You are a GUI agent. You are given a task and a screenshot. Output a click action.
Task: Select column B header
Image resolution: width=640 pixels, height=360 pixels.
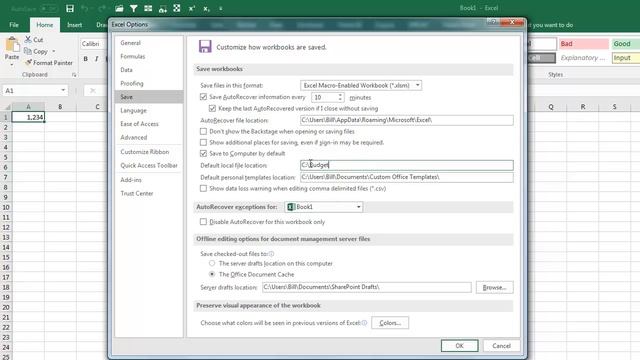pyautogui.click(x=60, y=107)
